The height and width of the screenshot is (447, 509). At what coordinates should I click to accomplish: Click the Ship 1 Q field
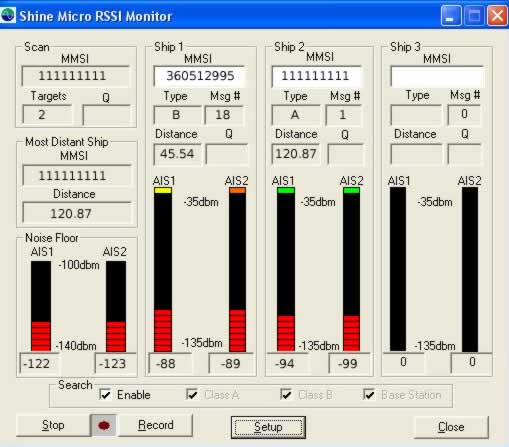227,154
